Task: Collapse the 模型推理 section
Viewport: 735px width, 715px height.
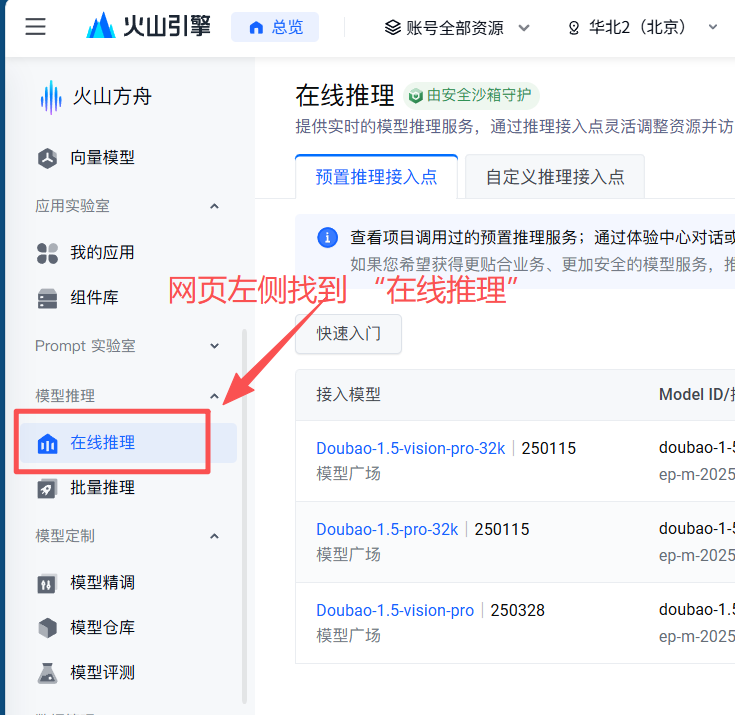Action: point(214,396)
